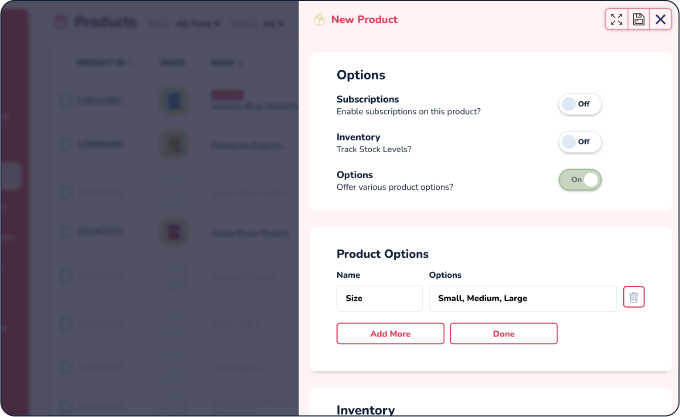Open the pink product image thumbnail
680x417 pixels.
(x=174, y=232)
